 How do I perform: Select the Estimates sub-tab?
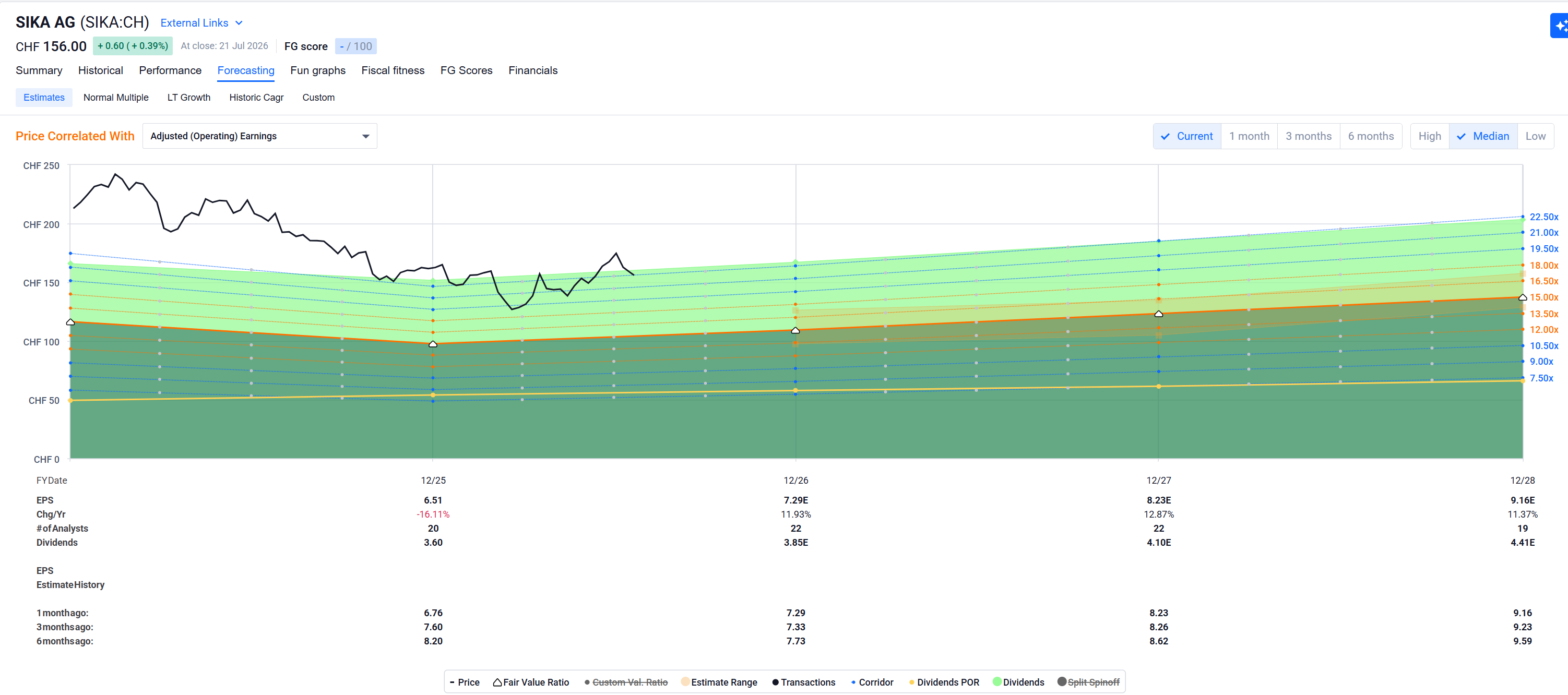(x=44, y=98)
